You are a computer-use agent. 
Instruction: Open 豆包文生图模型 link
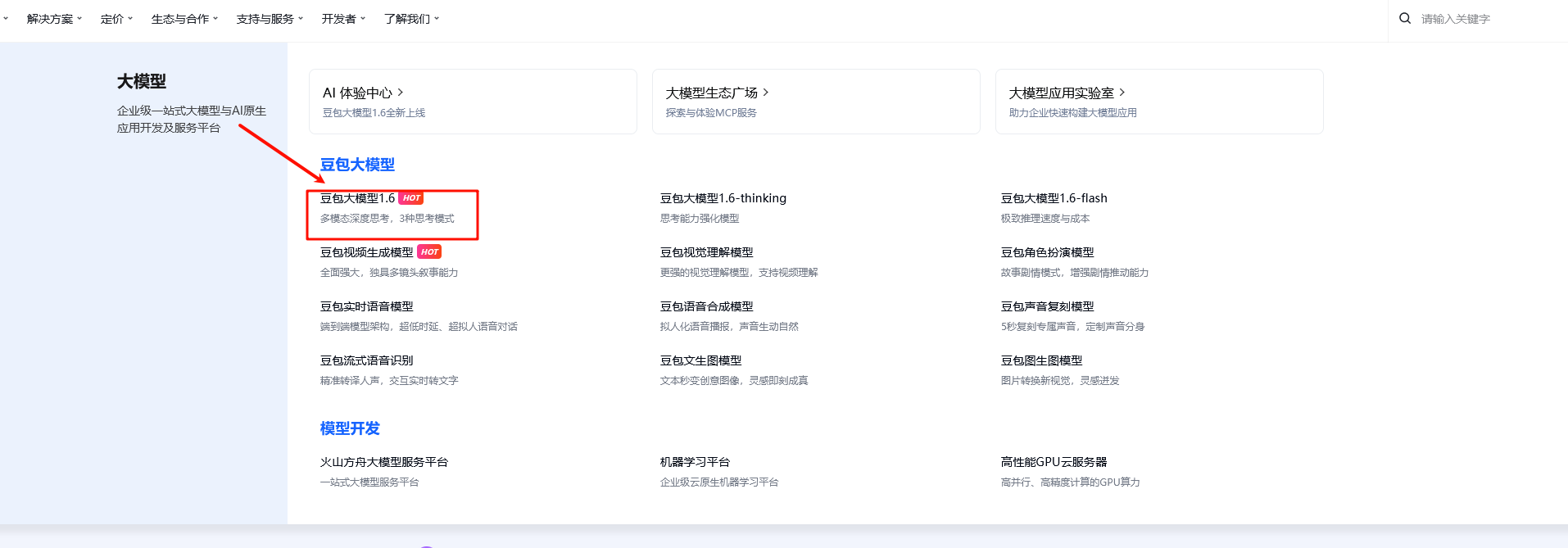(701, 360)
